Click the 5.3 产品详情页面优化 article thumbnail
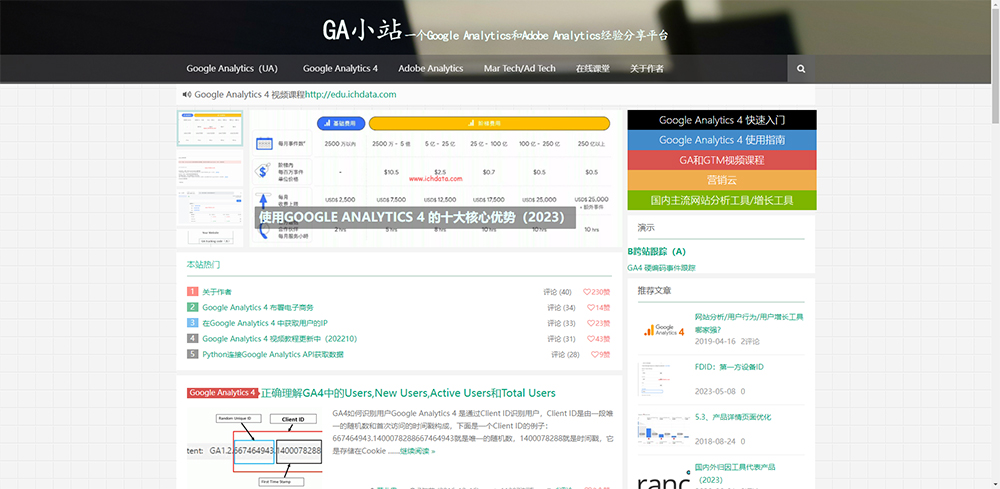Screen dimensions: 1000x489 point(663,429)
